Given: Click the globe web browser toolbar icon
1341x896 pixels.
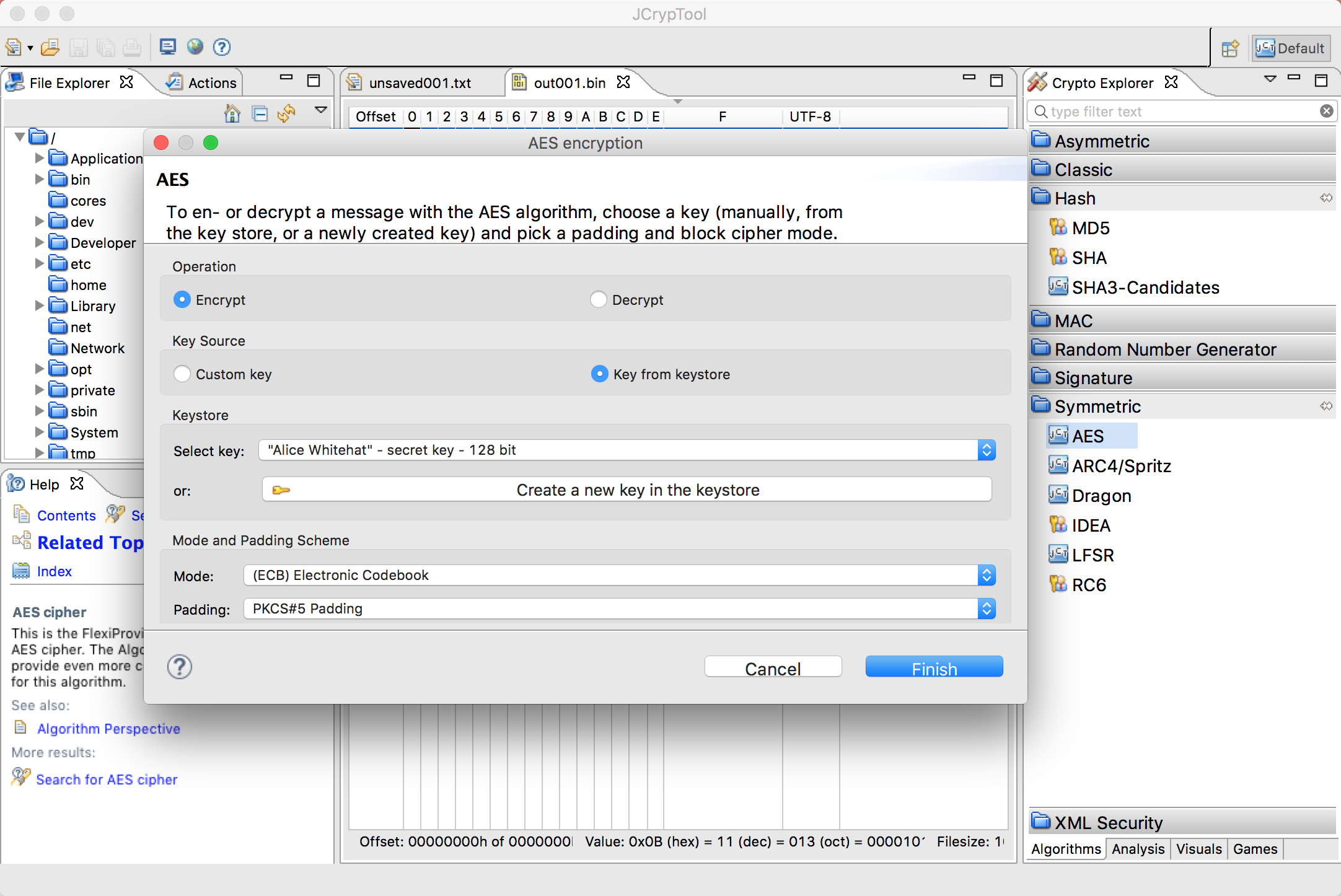Looking at the screenshot, I should click(x=195, y=47).
